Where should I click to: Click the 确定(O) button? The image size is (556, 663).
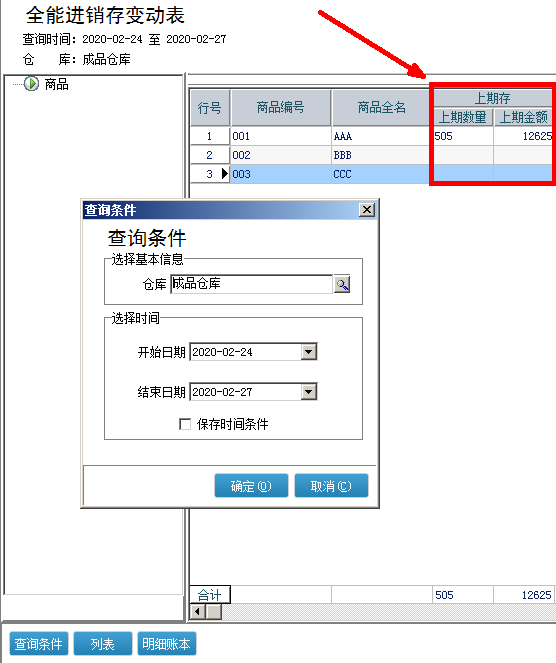click(x=251, y=486)
